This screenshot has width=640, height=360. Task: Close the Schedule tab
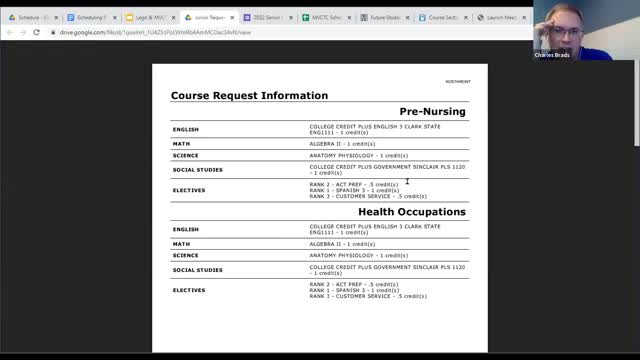tap(56, 18)
